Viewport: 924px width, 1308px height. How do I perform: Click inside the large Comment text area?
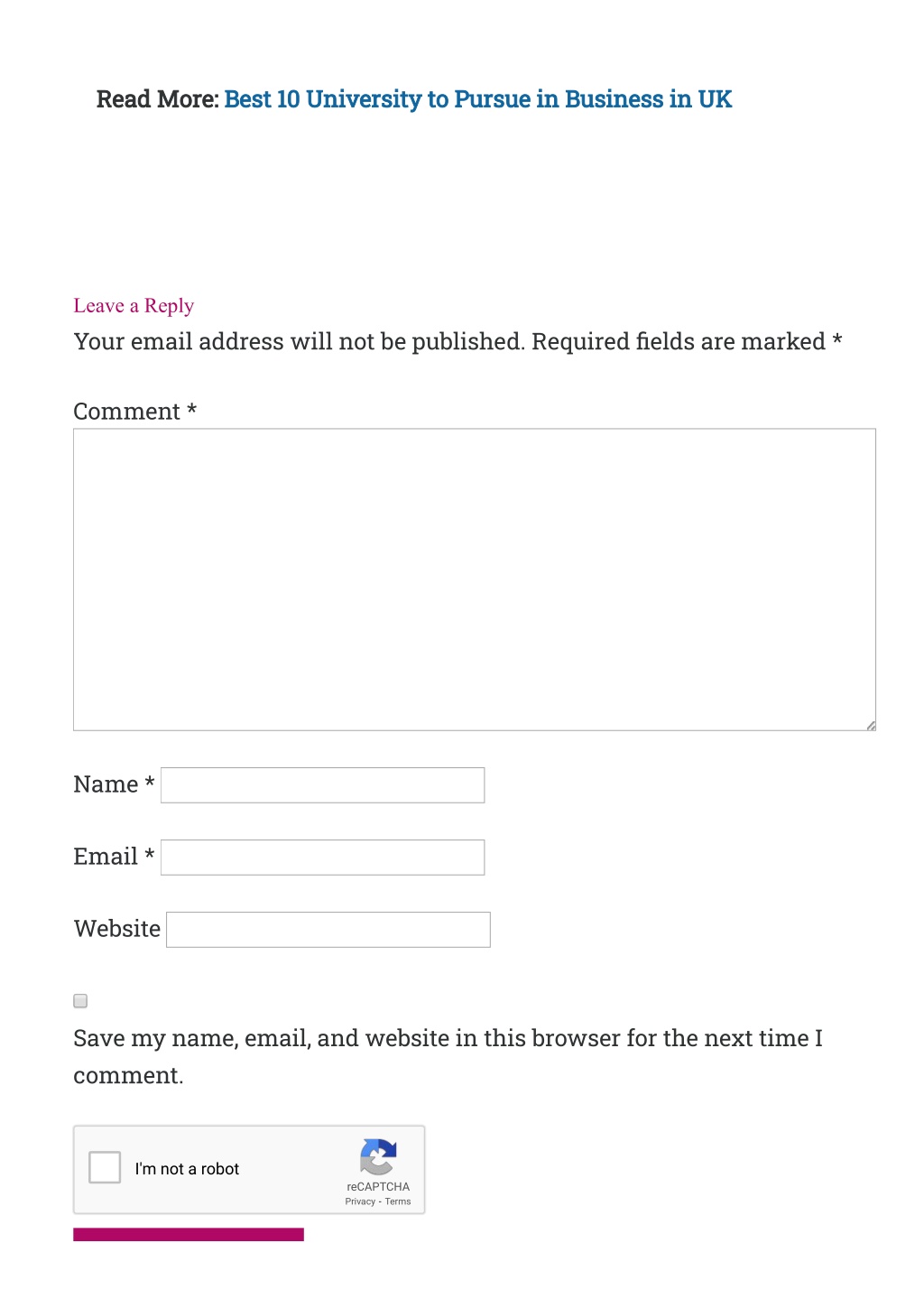[475, 580]
